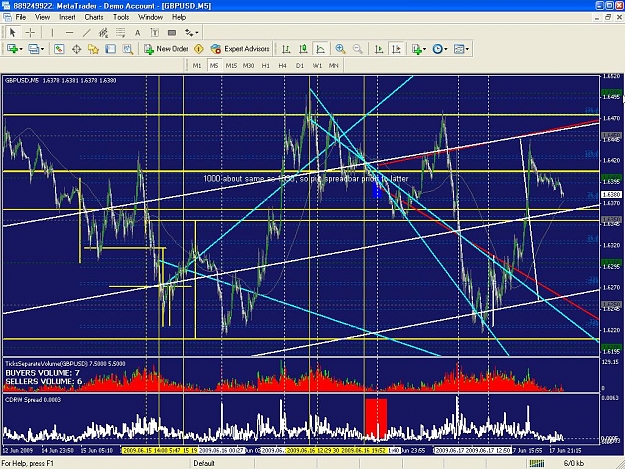
Task: Click 'CDRW Spread 0.0003' indicator label
Action: (x=33, y=400)
